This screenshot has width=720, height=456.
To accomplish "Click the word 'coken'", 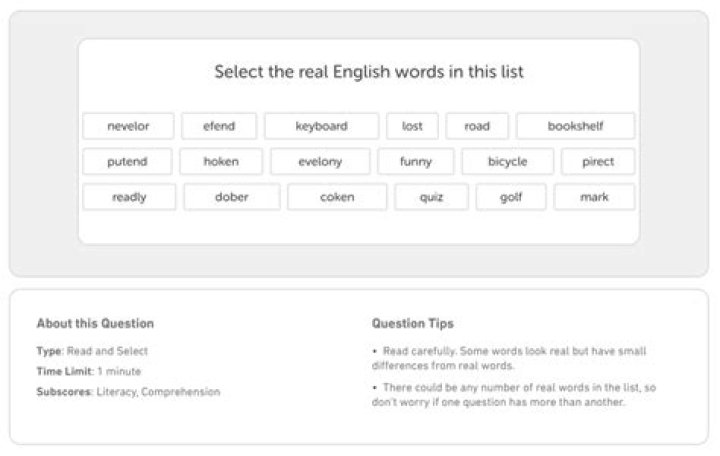I will (x=337, y=197).
